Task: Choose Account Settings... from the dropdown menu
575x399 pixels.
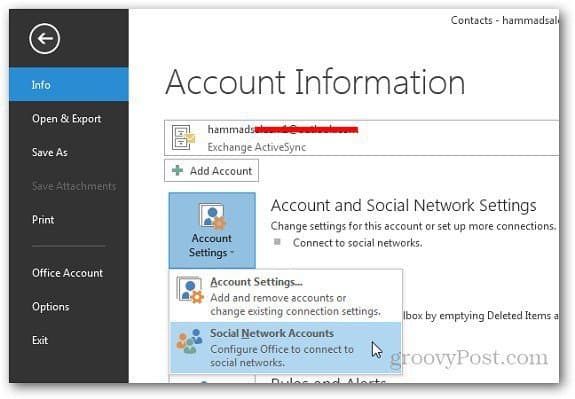Action: pos(286,296)
